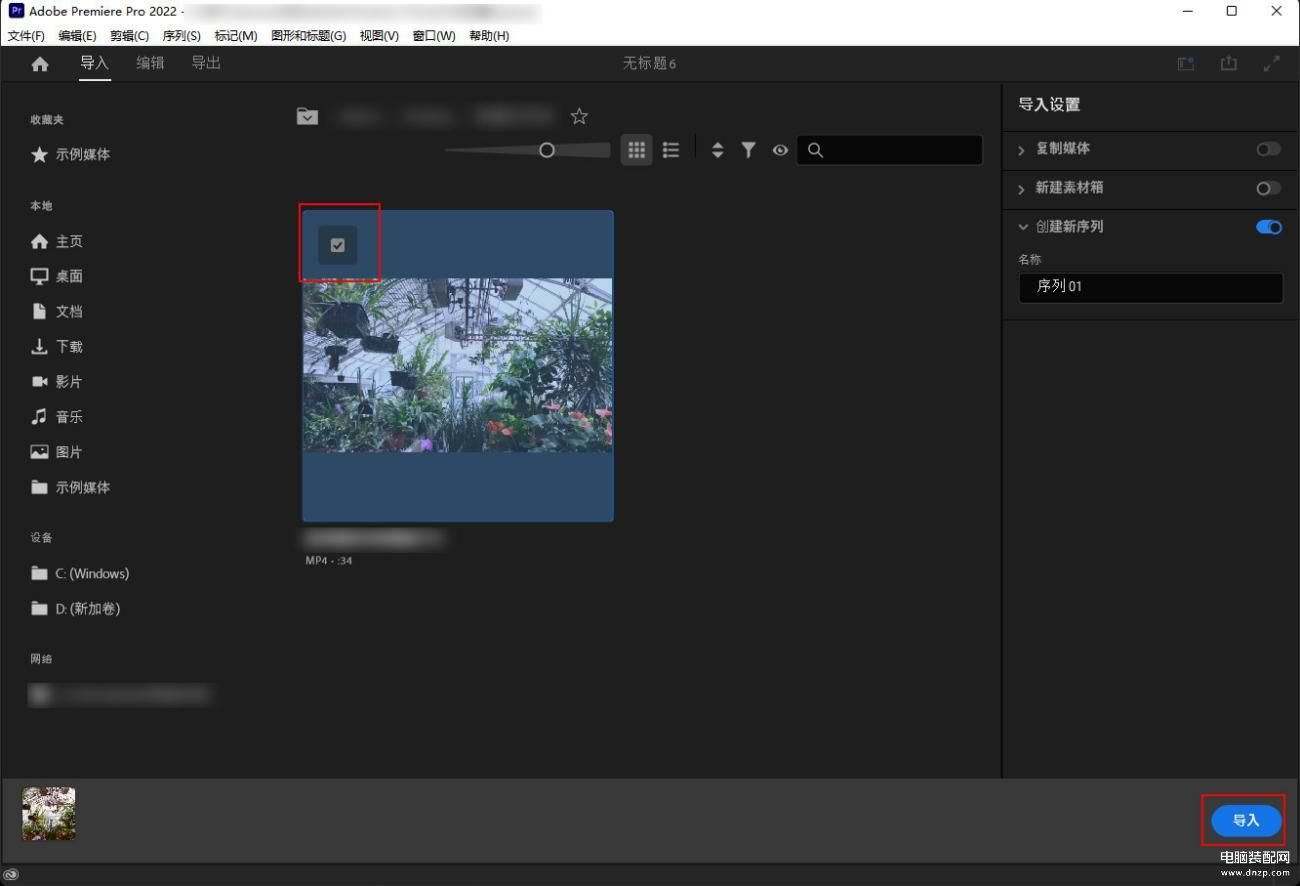Toggle the hidden items eye icon
Image resolution: width=1300 pixels, height=886 pixels.
coord(780,150)
